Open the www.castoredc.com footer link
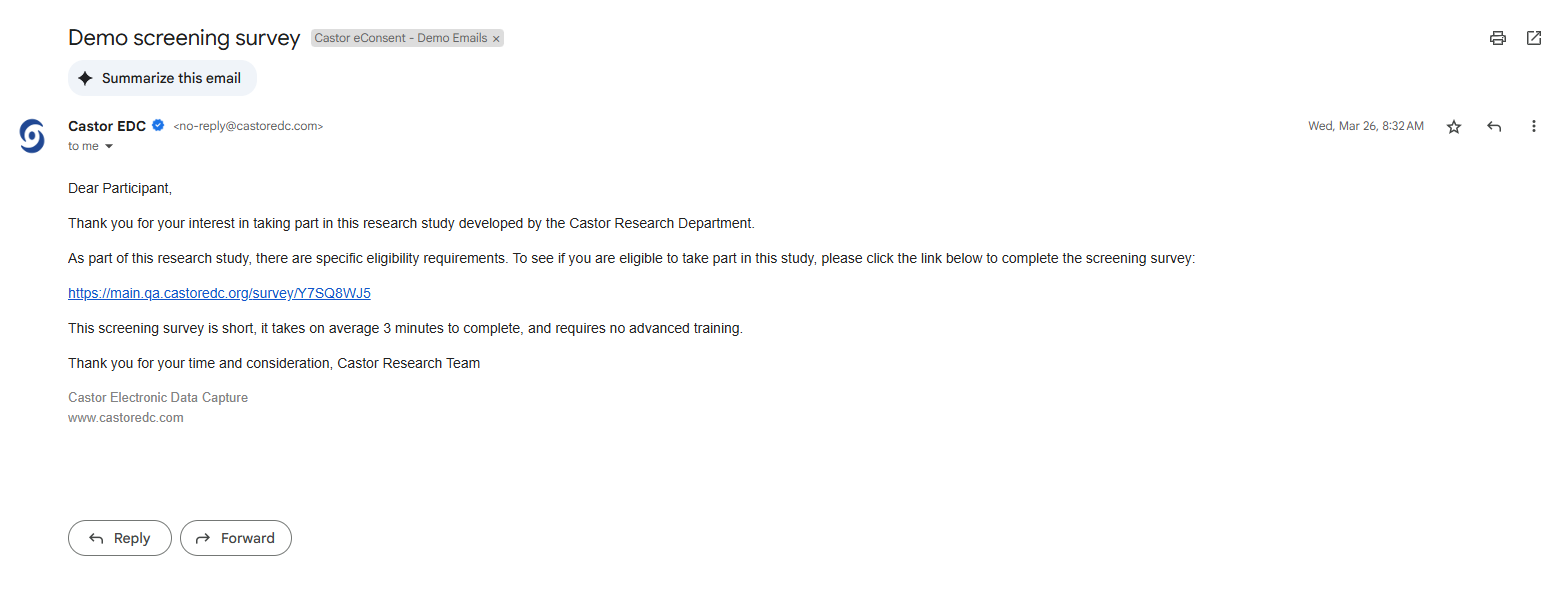 126,418
